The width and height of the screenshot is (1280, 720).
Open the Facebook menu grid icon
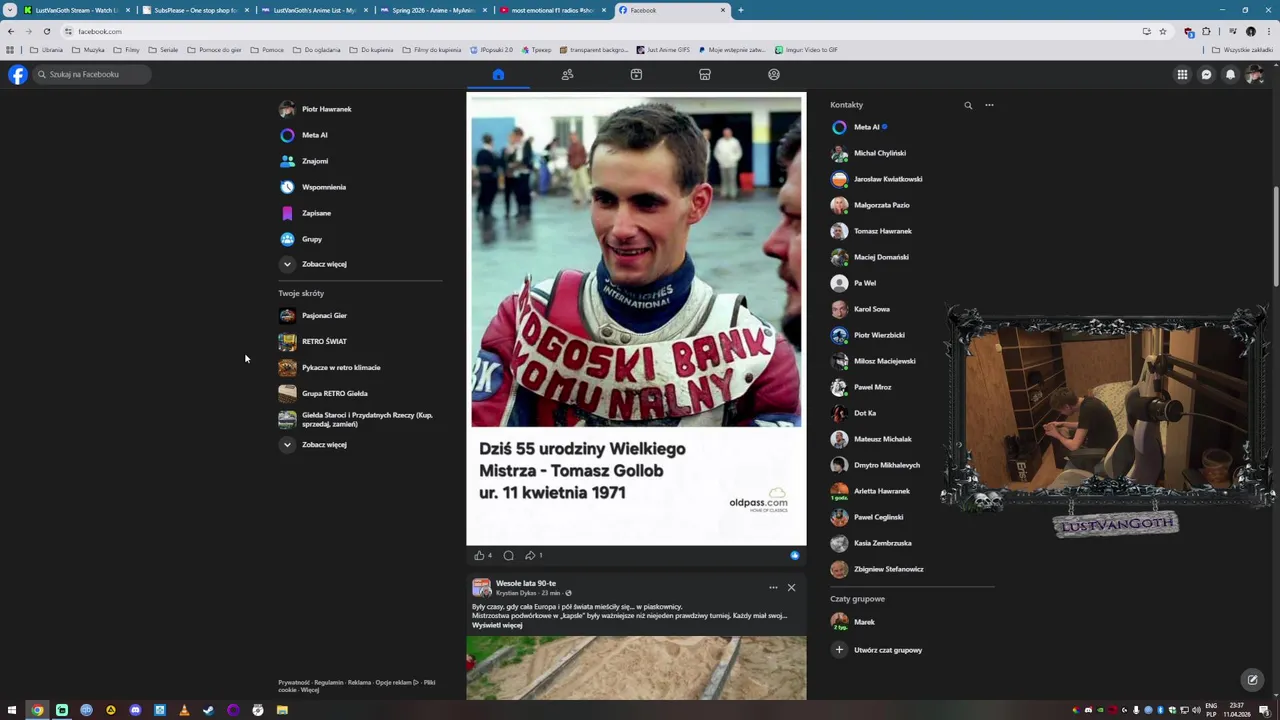(x=1182, y=74)
